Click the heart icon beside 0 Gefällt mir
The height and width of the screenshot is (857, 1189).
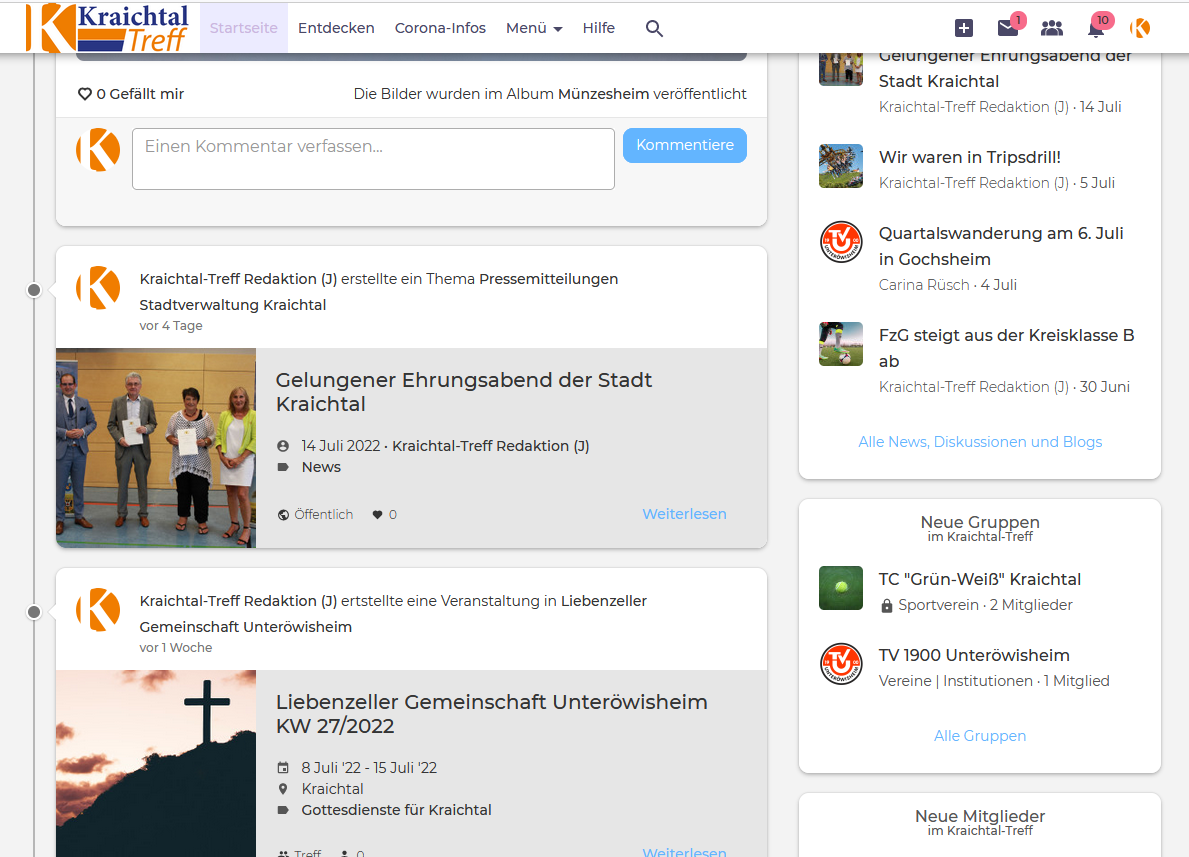85,94
